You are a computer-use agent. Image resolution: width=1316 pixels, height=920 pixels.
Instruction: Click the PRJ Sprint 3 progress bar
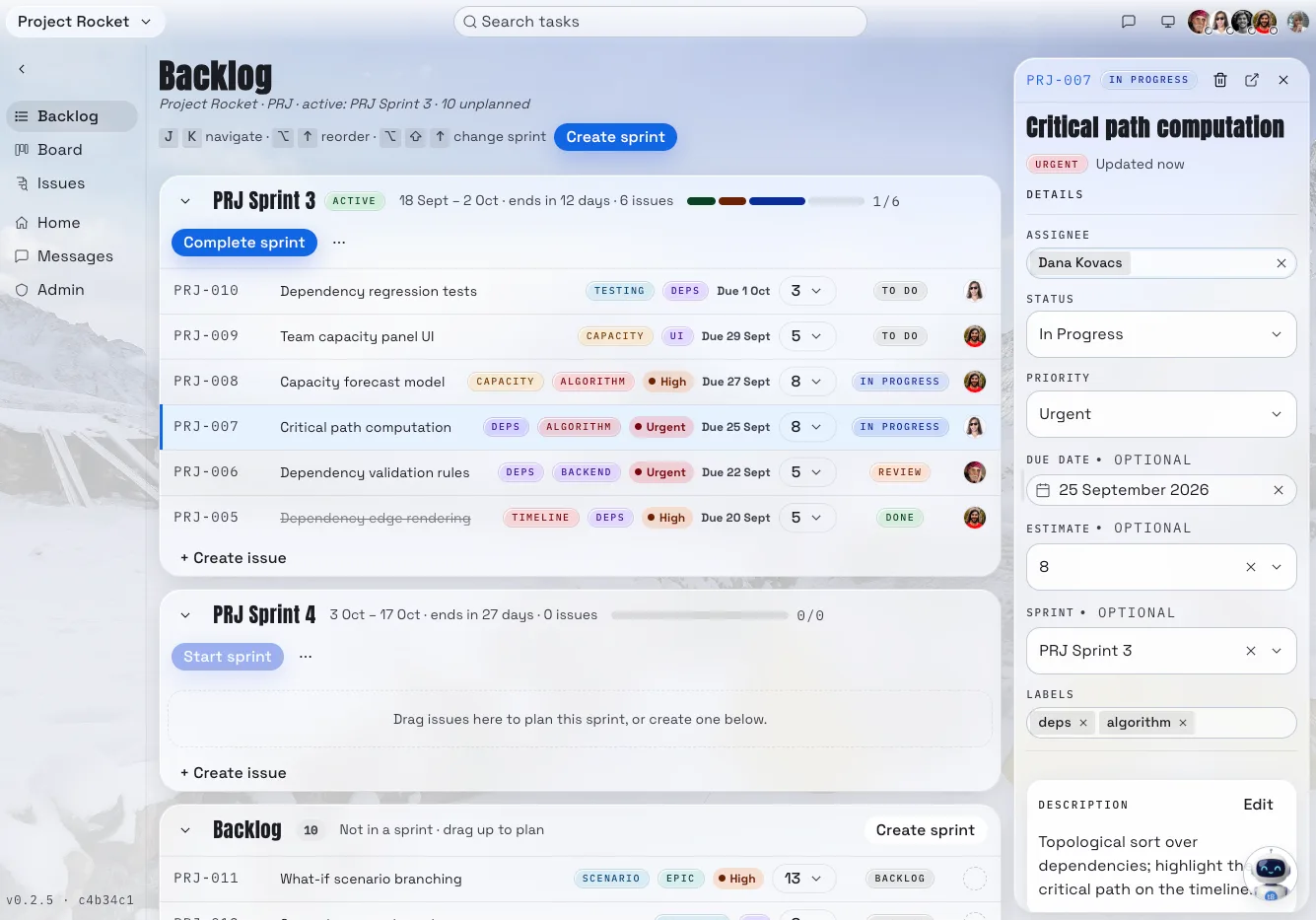776,201
